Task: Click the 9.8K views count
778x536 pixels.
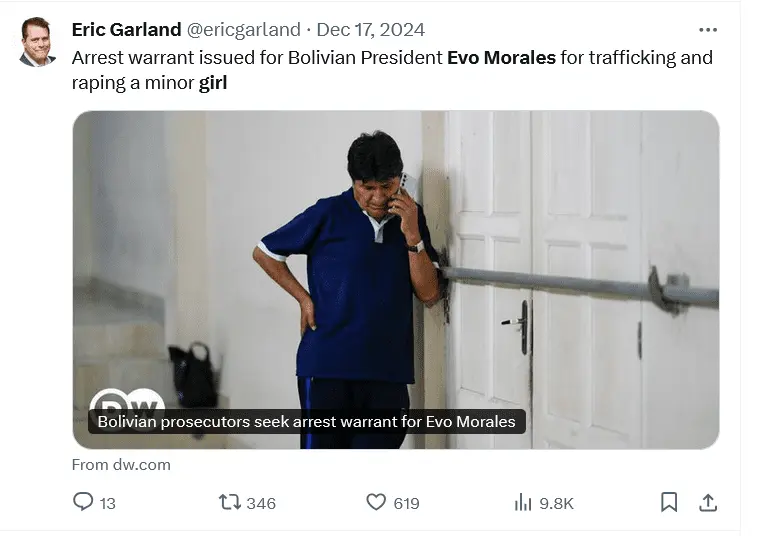Action: pyautogui.click(x=556, y=503)
